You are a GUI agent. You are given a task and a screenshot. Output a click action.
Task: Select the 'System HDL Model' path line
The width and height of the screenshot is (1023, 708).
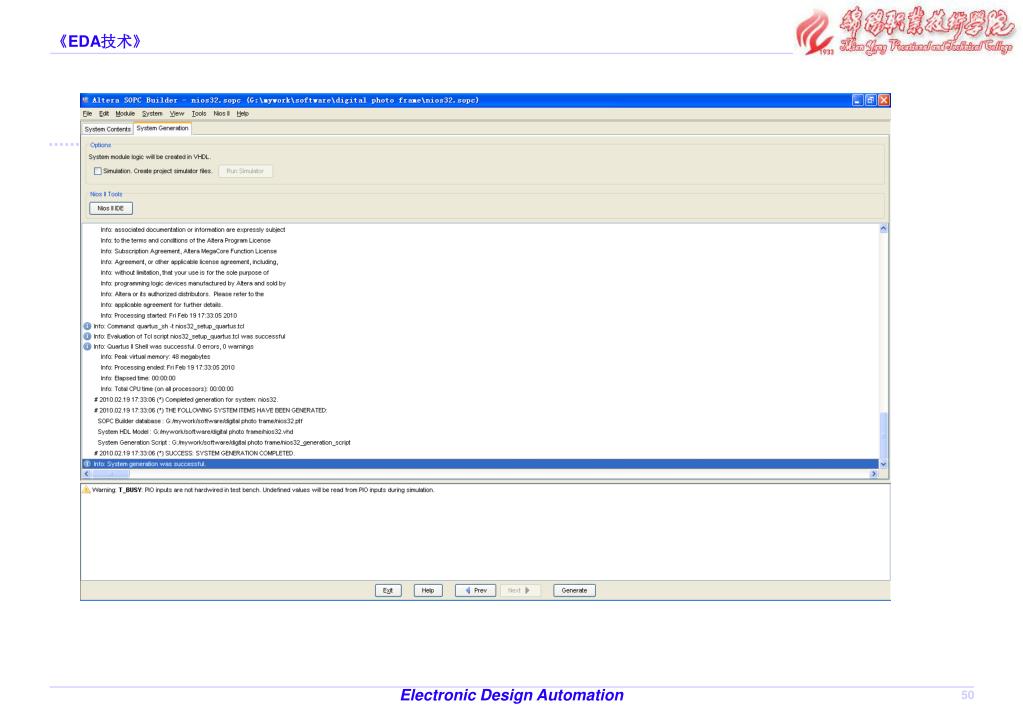pos(195,431)
